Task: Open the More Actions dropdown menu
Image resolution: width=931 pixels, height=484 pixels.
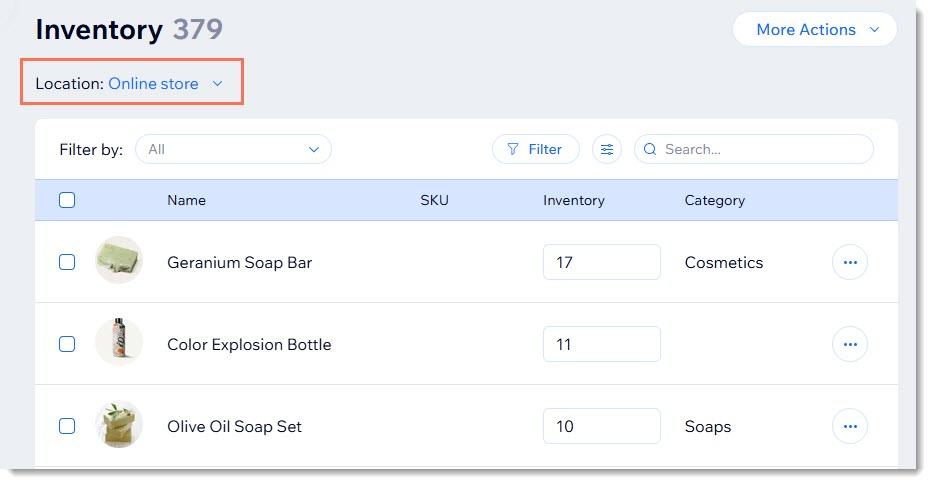Action: coord(815,30)
